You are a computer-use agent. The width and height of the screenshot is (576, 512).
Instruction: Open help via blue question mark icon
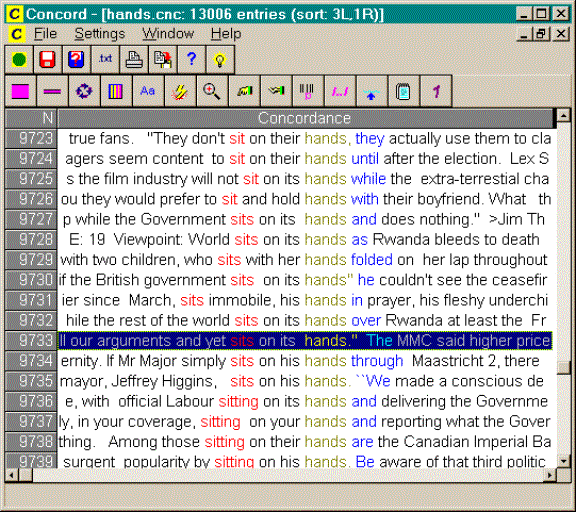[x=191, y=60]
